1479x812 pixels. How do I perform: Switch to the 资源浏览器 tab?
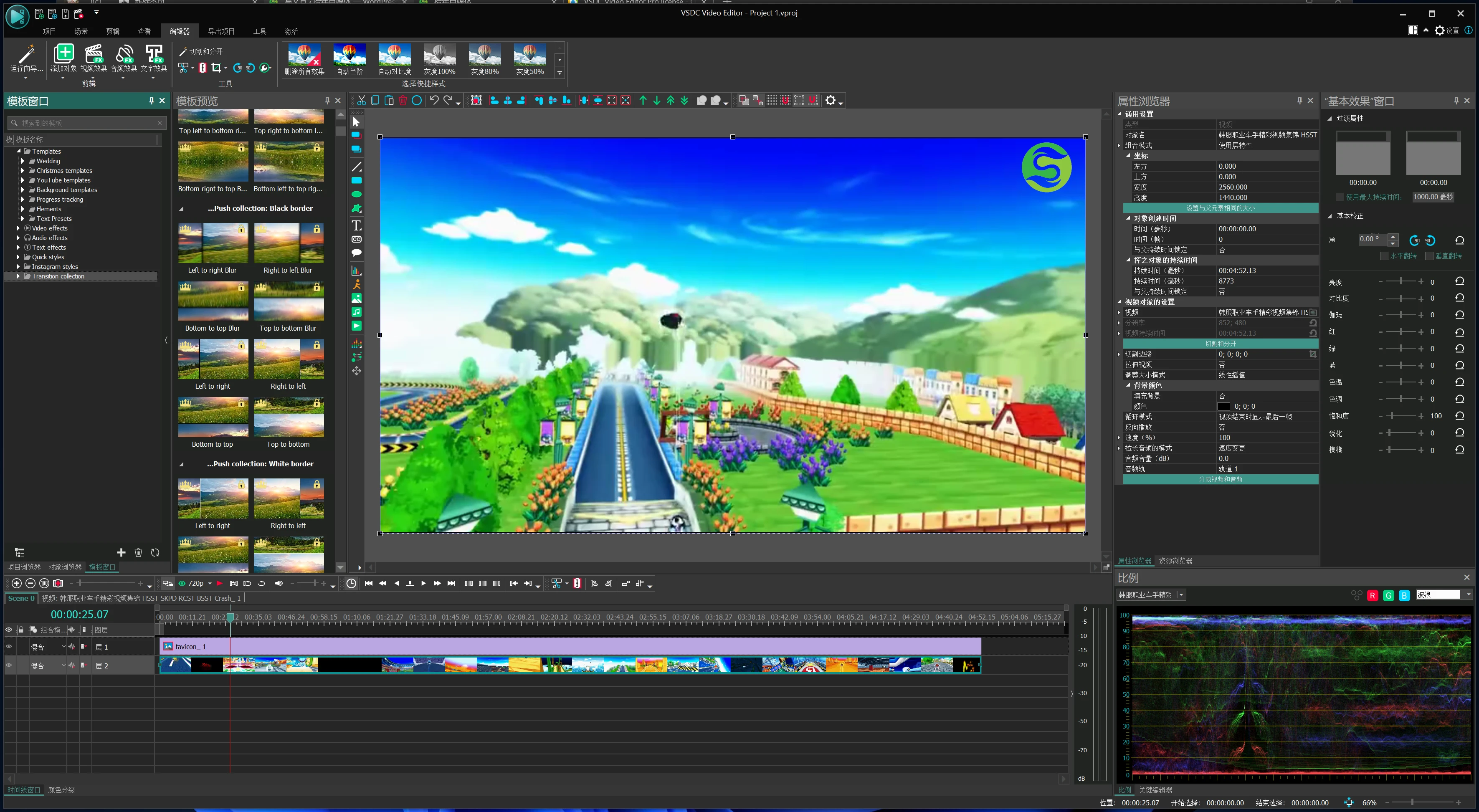point(1175,561)
